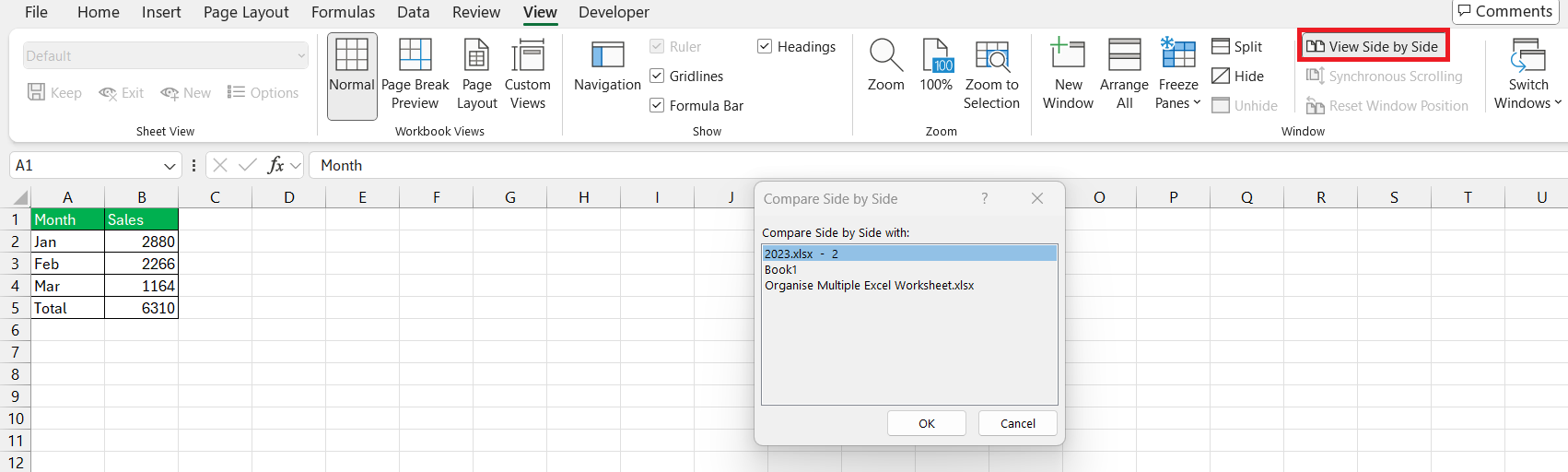Click Keep in Sheet View
Screen dimensions: 1568x472
tap(54, 93)
